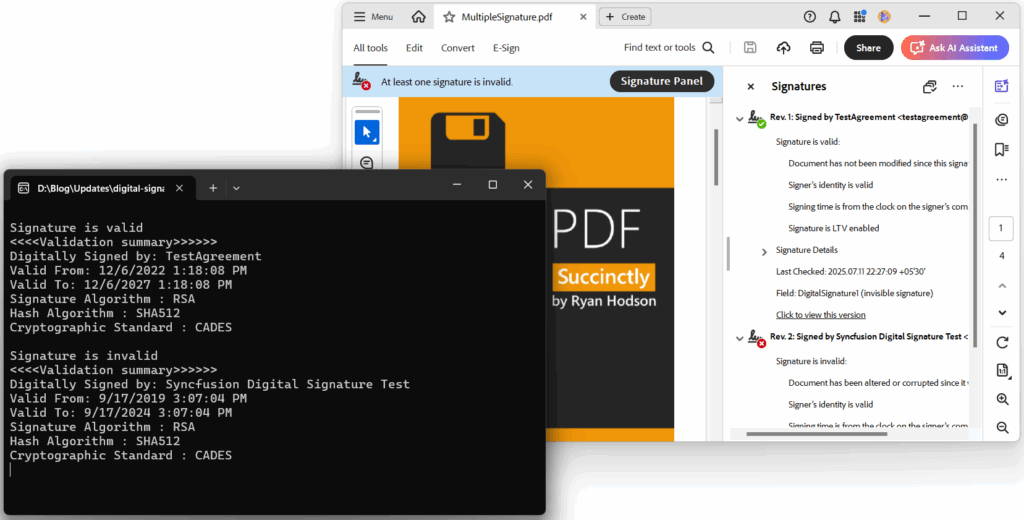Go to next page down chevron
The image size is (1024, 520).
[1002, 313]
